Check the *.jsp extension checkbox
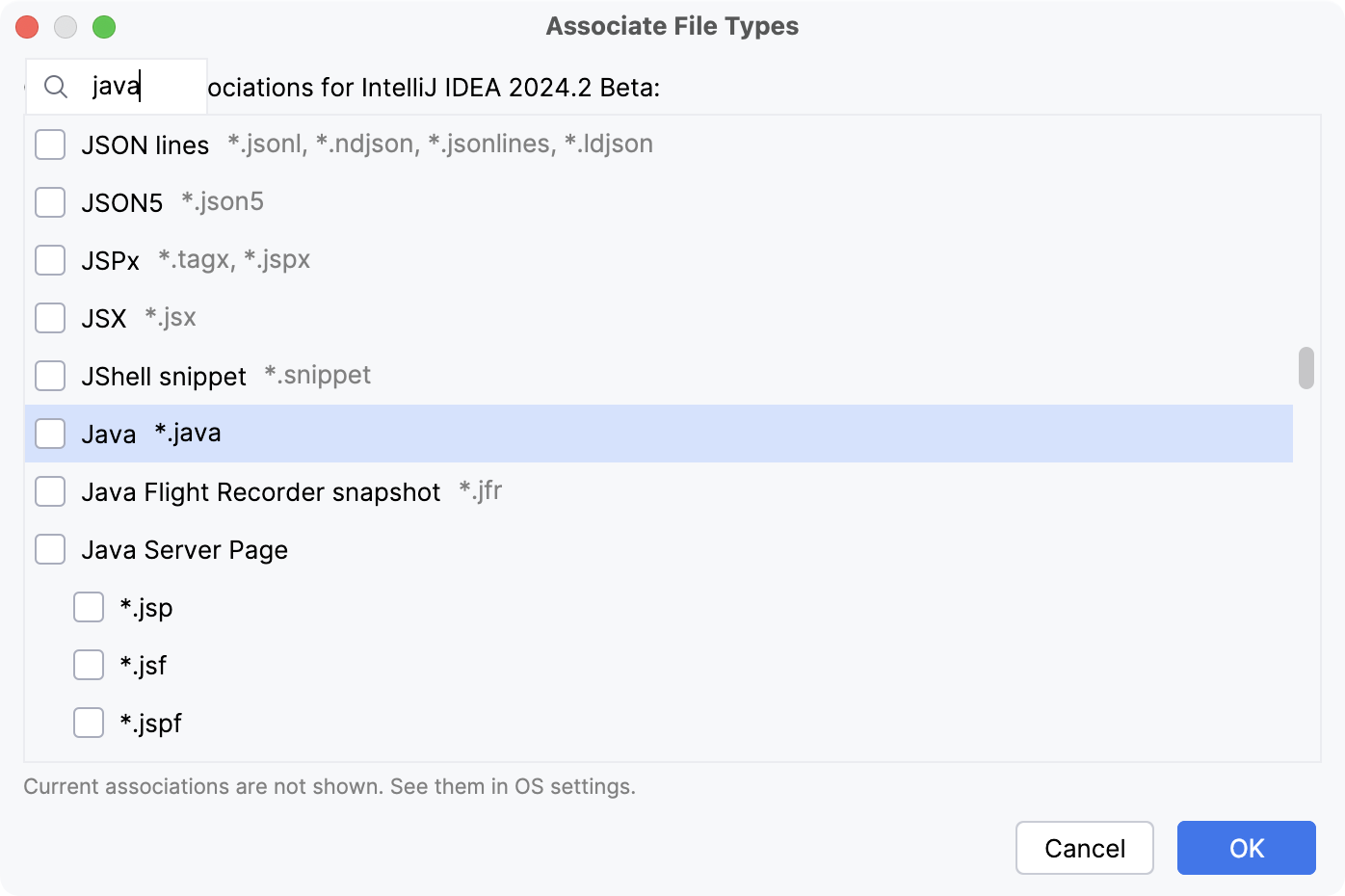The height and width of the screenshot is (896, 1345). (x=89, y=607)
